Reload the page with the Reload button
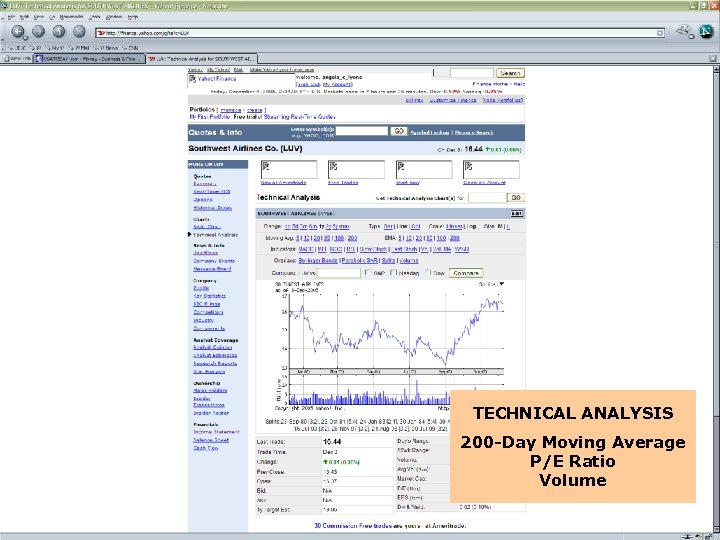720x540 pixels. pyautogui.click(x=59, y=31)
